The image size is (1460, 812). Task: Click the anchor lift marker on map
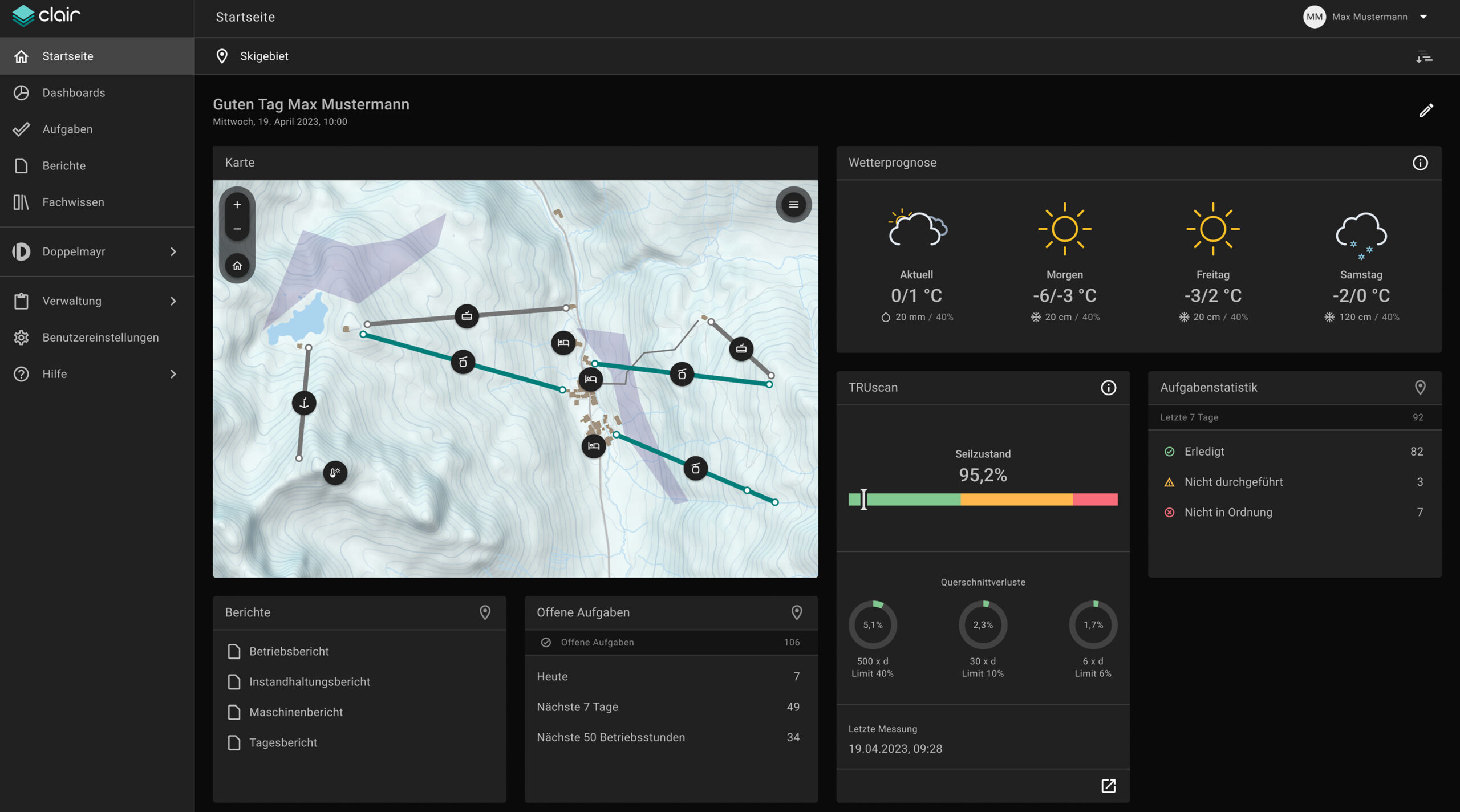pyautogui.click(x=304, y=403)
